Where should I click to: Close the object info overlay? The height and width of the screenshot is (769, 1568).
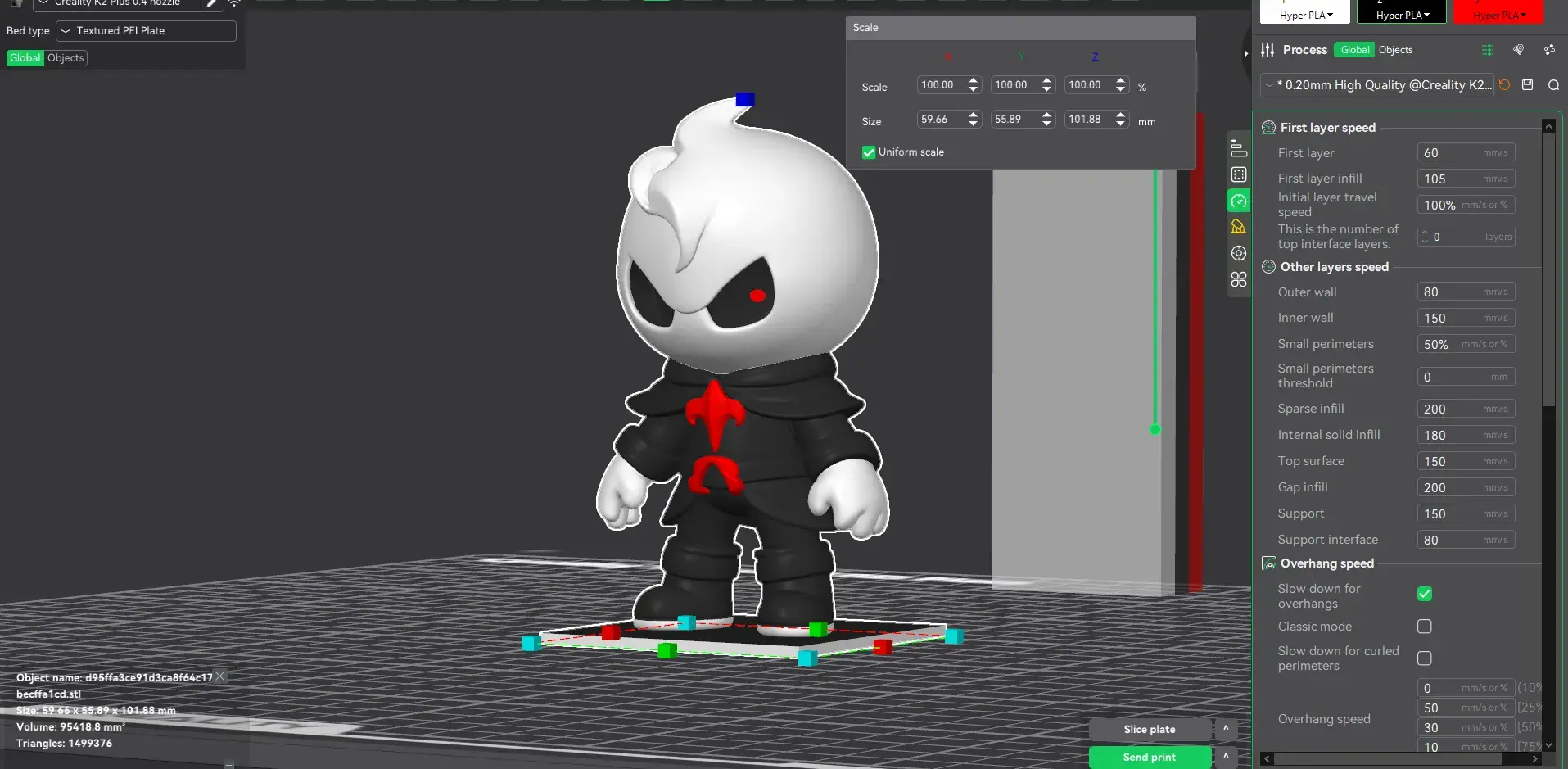pos(220,676)
